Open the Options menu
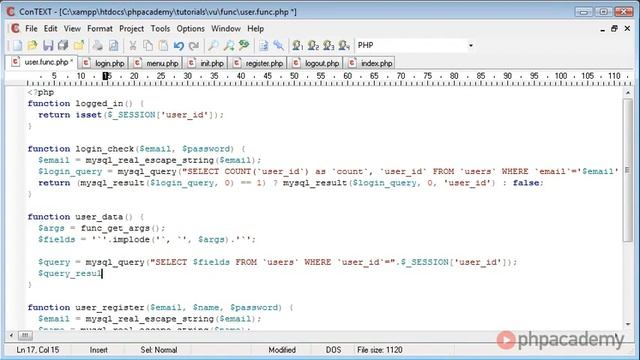 (191, 29)
